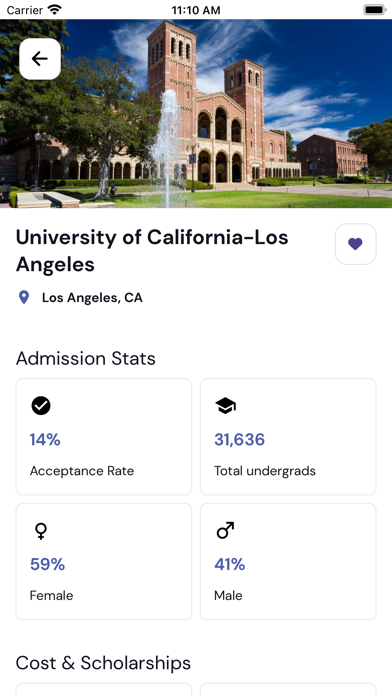The height and width of the screenshot is (696, 392).
Task: Tap the UCLA campus header photo
Action: coord(196,114)
